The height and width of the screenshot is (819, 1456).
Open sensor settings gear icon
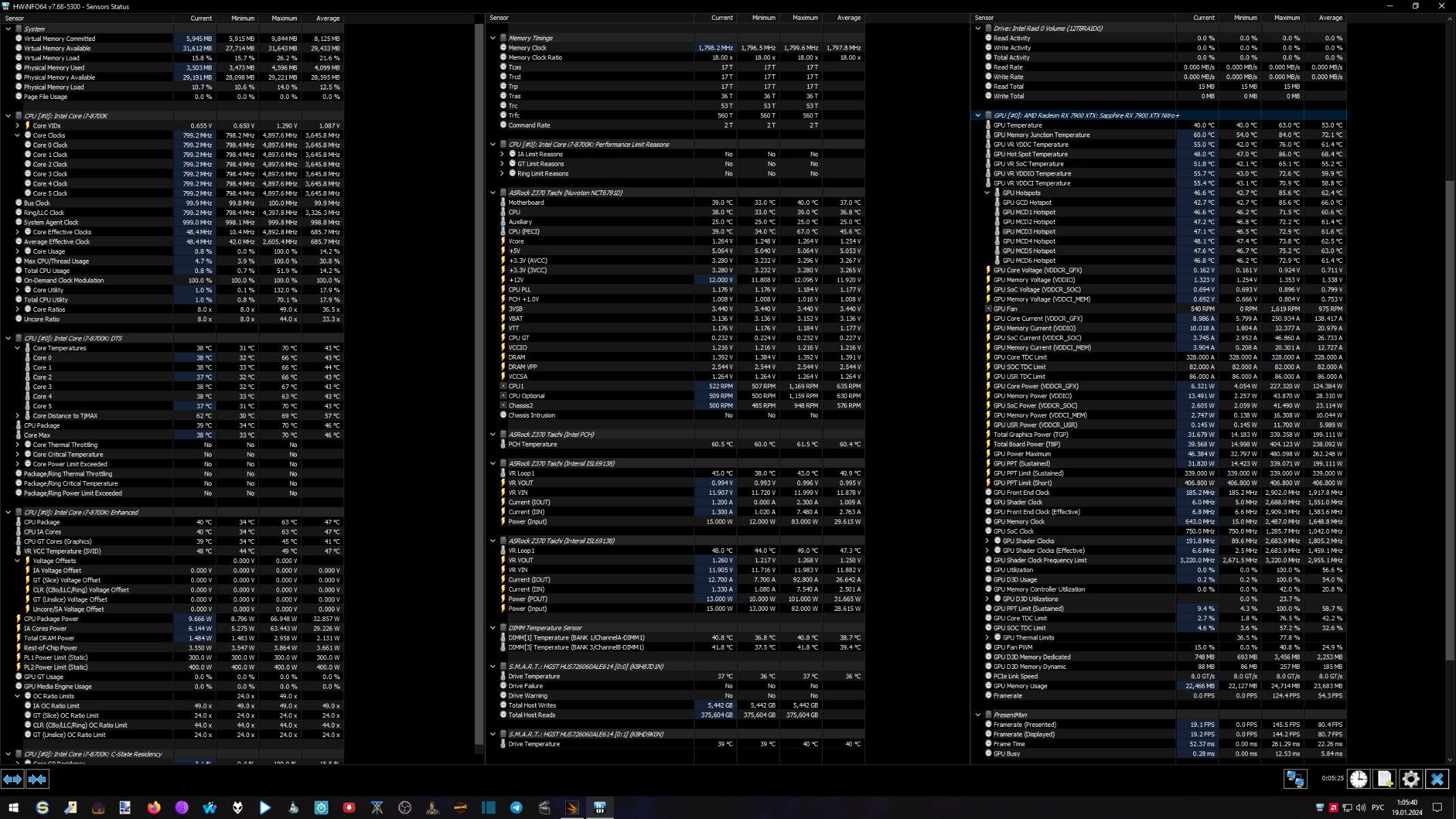point(1410,779)
